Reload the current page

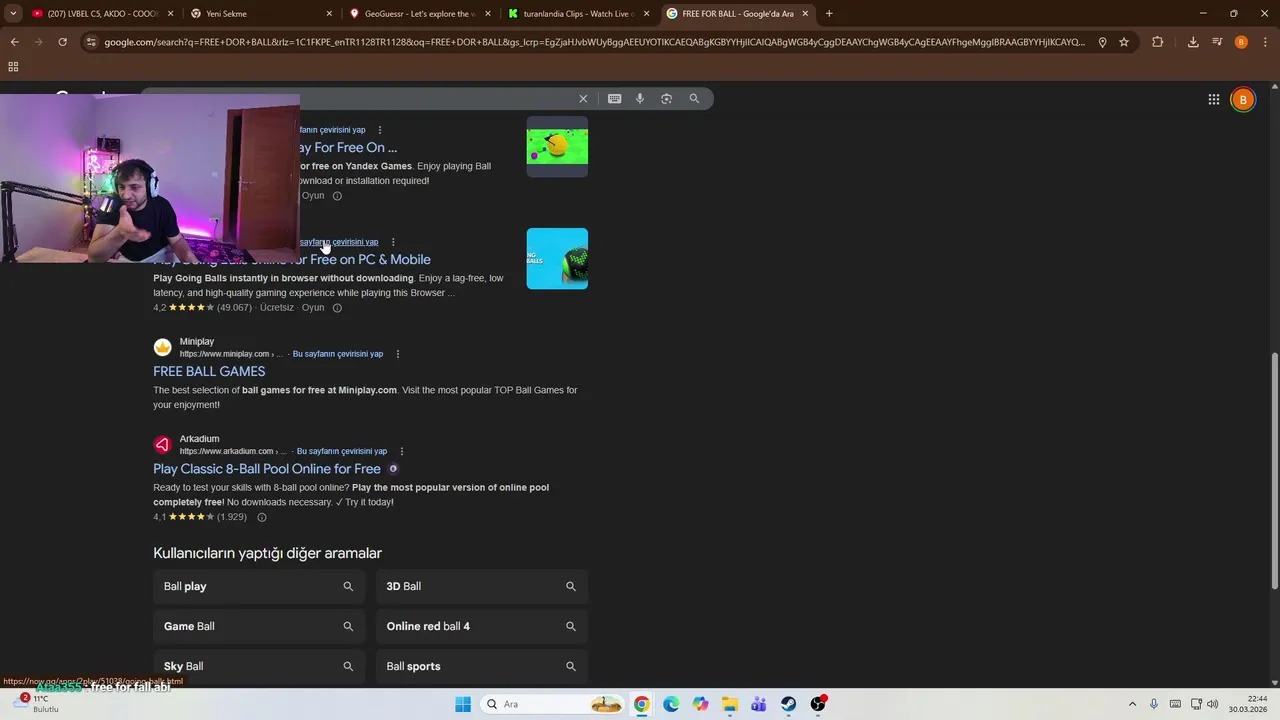62,42
